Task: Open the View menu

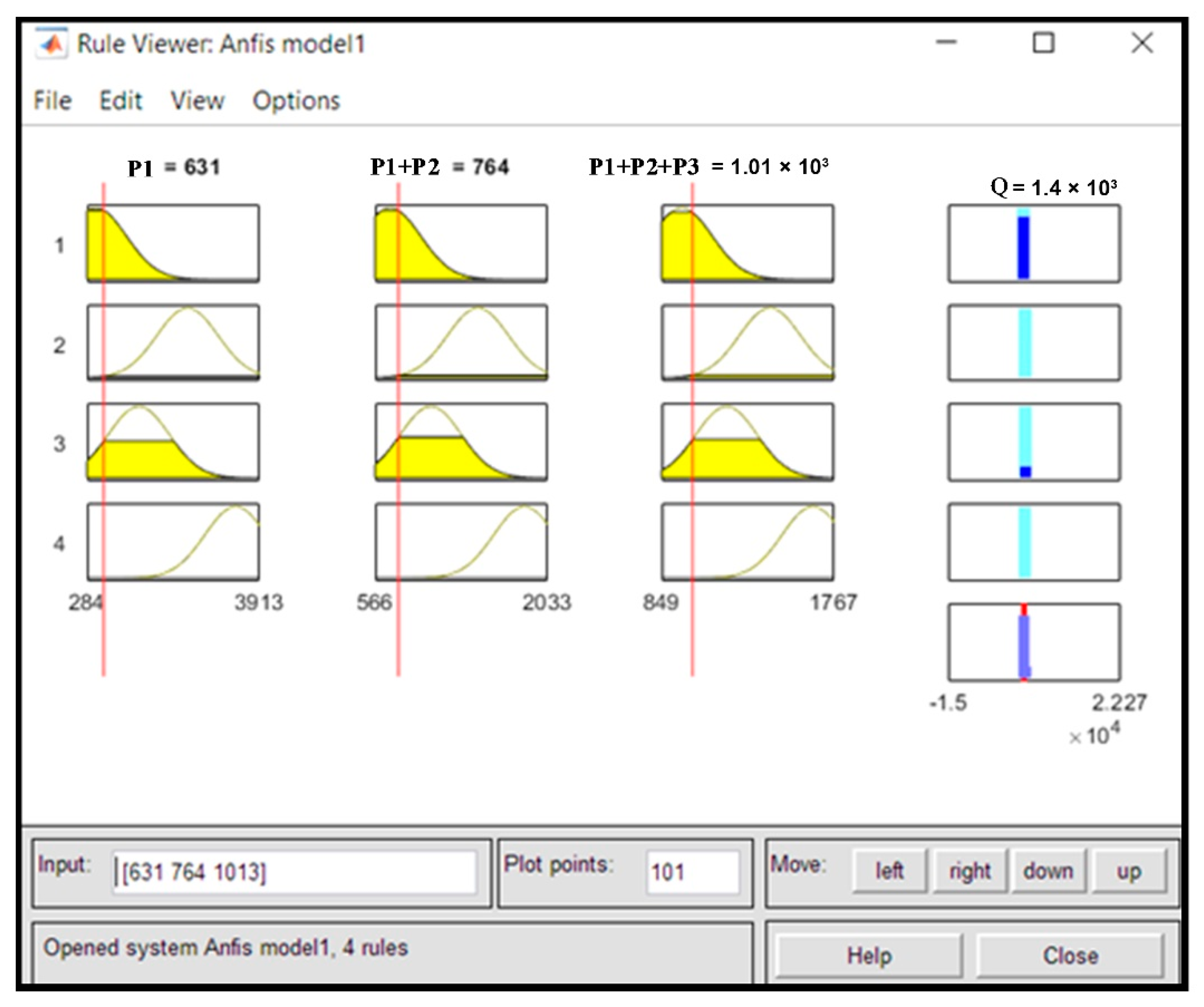Action: click(197, 100)
